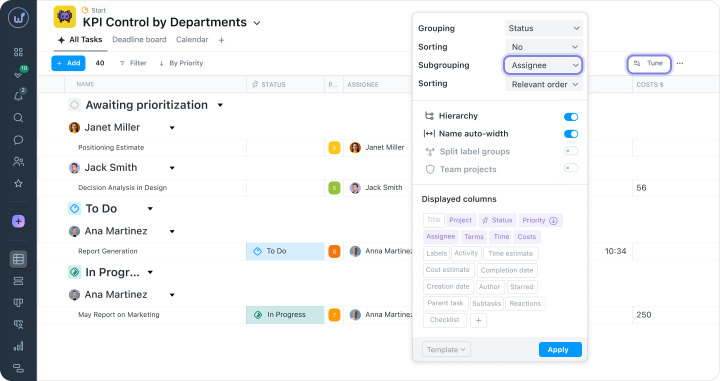Click the purple plus create button in sidebar
The image size is (720, 381).
click(x=18, y=221)
